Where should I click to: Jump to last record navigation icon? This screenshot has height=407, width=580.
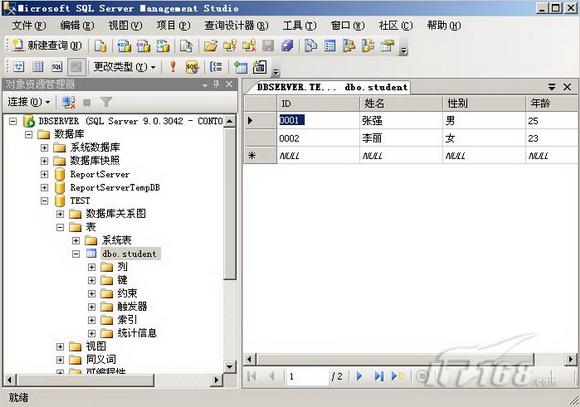tap(379, 377)
